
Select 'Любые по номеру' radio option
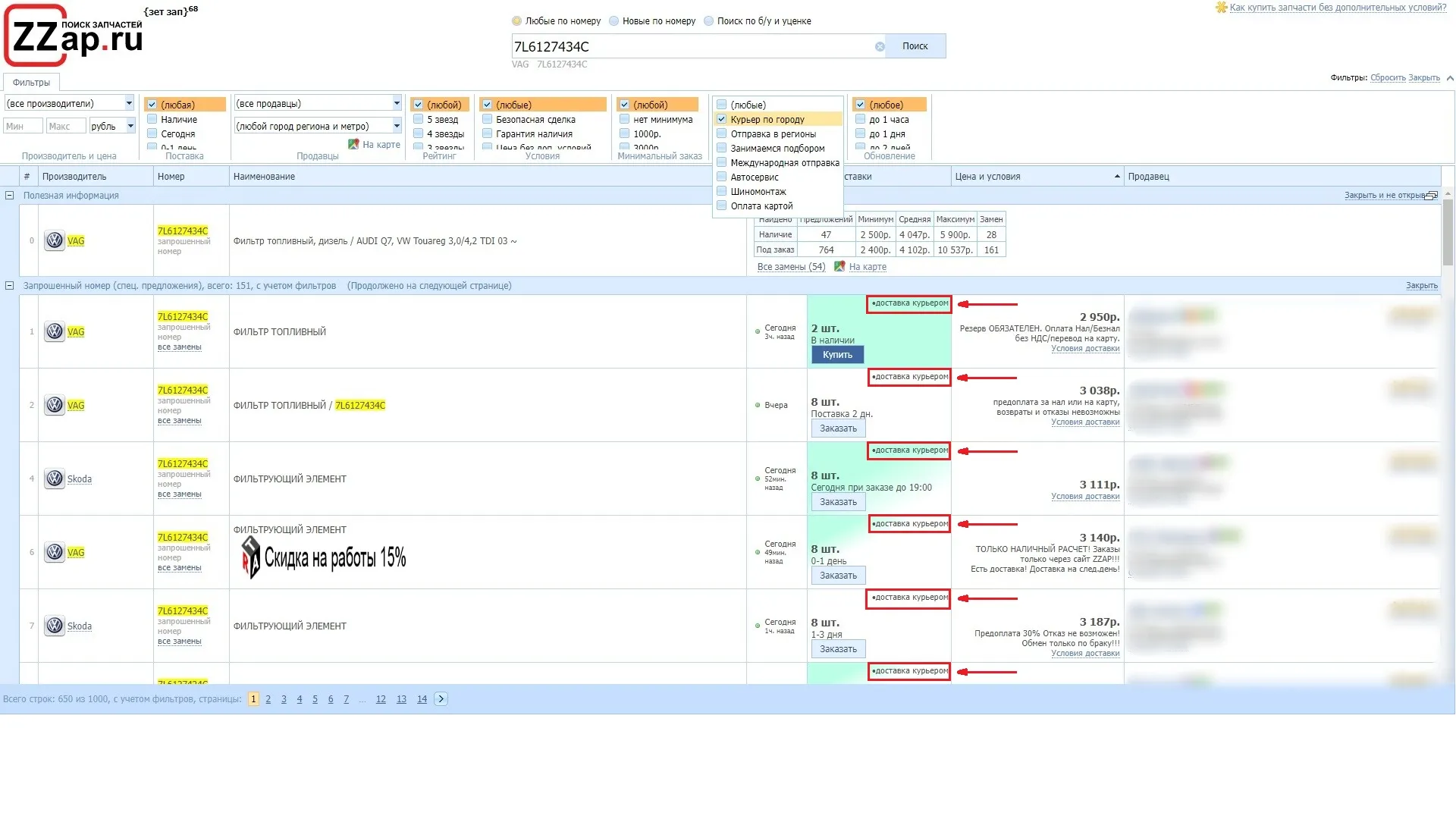coord(517,21)
